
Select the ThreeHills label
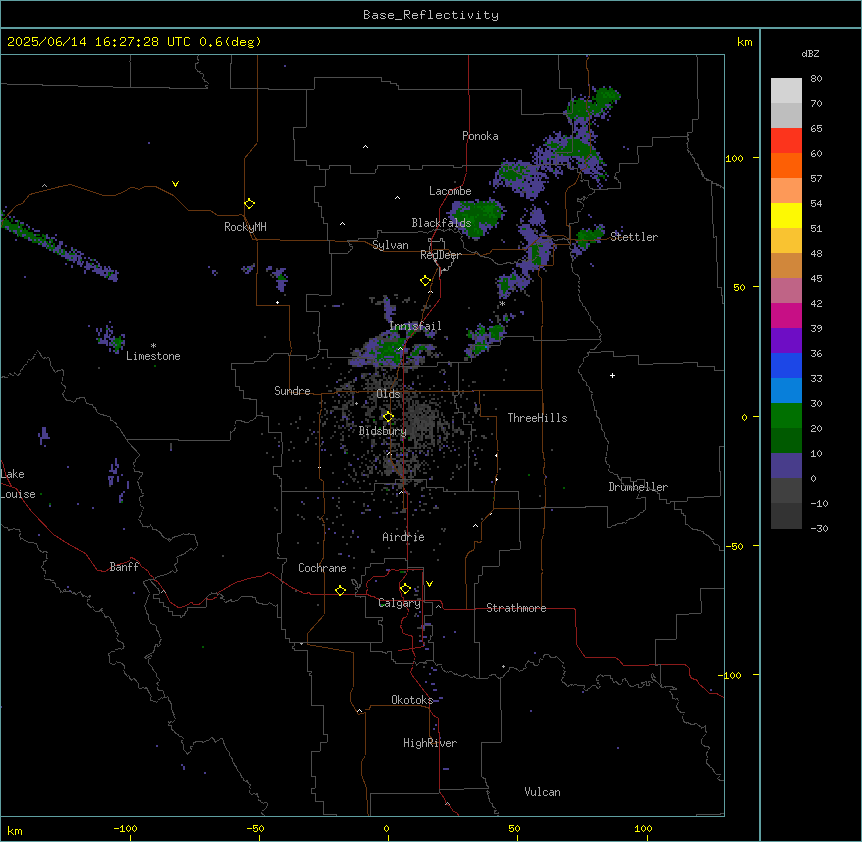point(538,418)
